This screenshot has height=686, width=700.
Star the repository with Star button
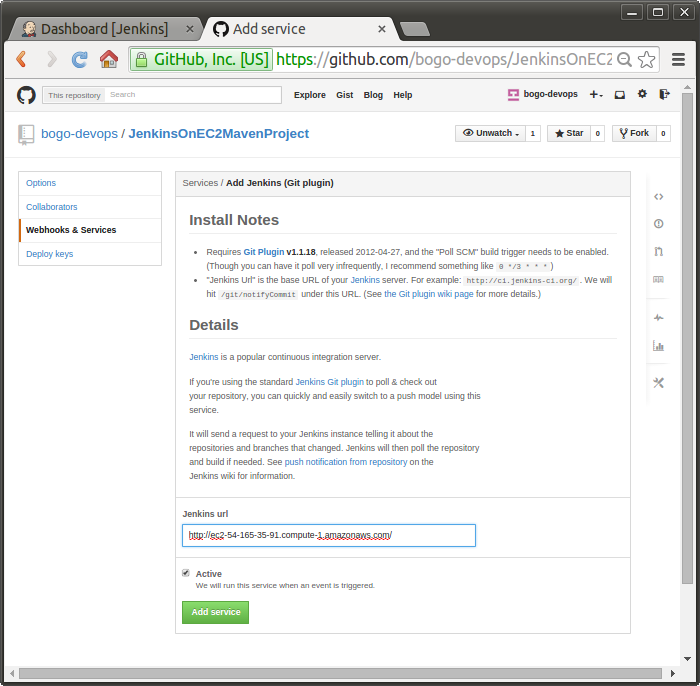coord(569,133)
